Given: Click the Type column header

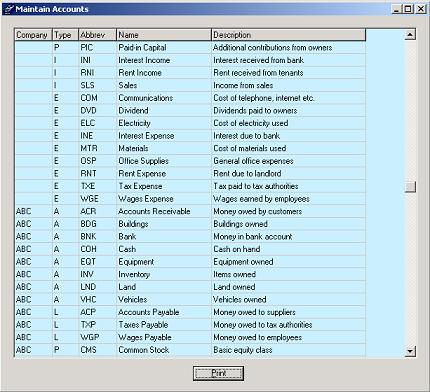Looking at the screenshot, I should 65,35.
